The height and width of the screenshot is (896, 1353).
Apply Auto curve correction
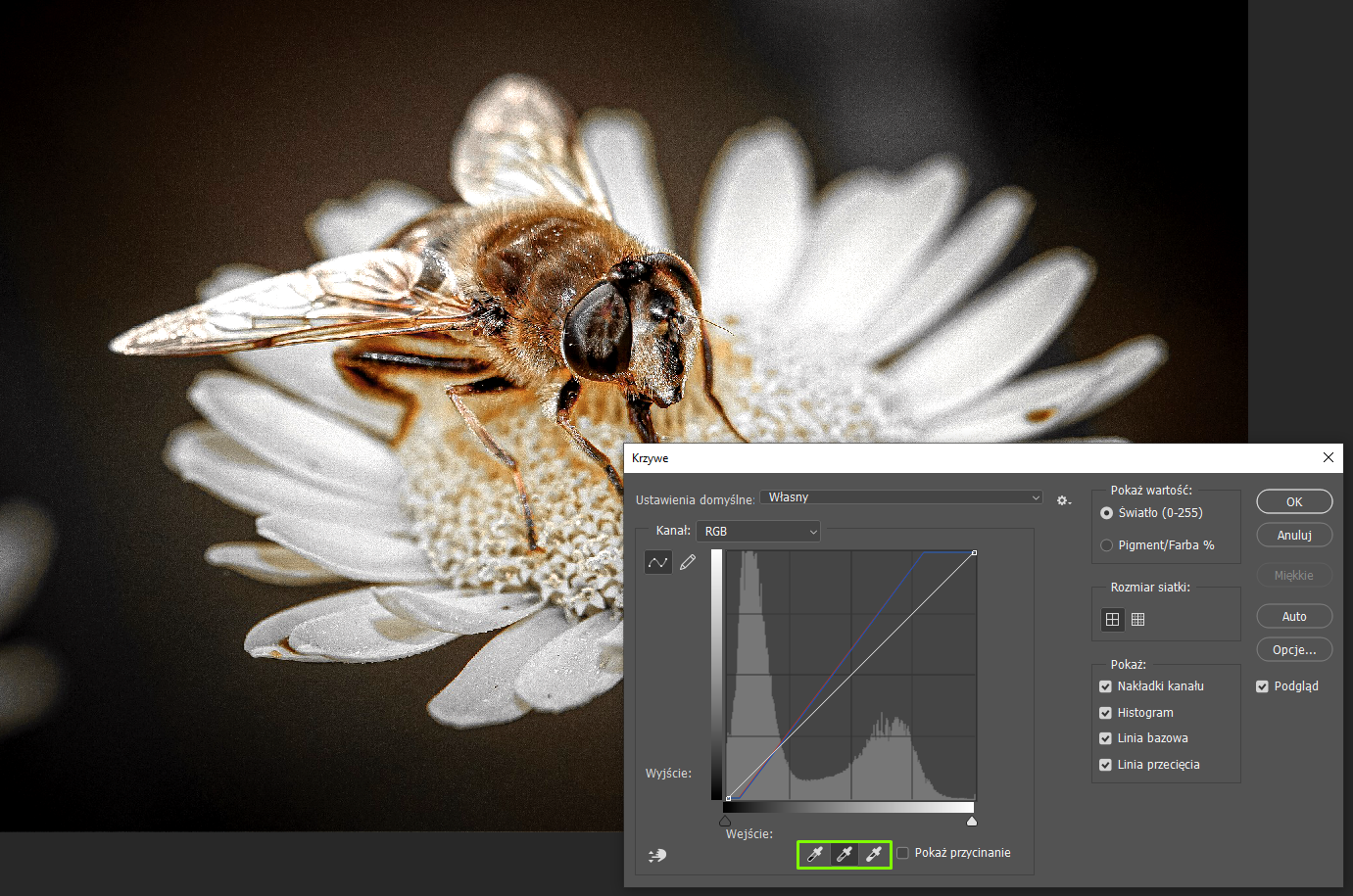click(x=1294, y=617)
